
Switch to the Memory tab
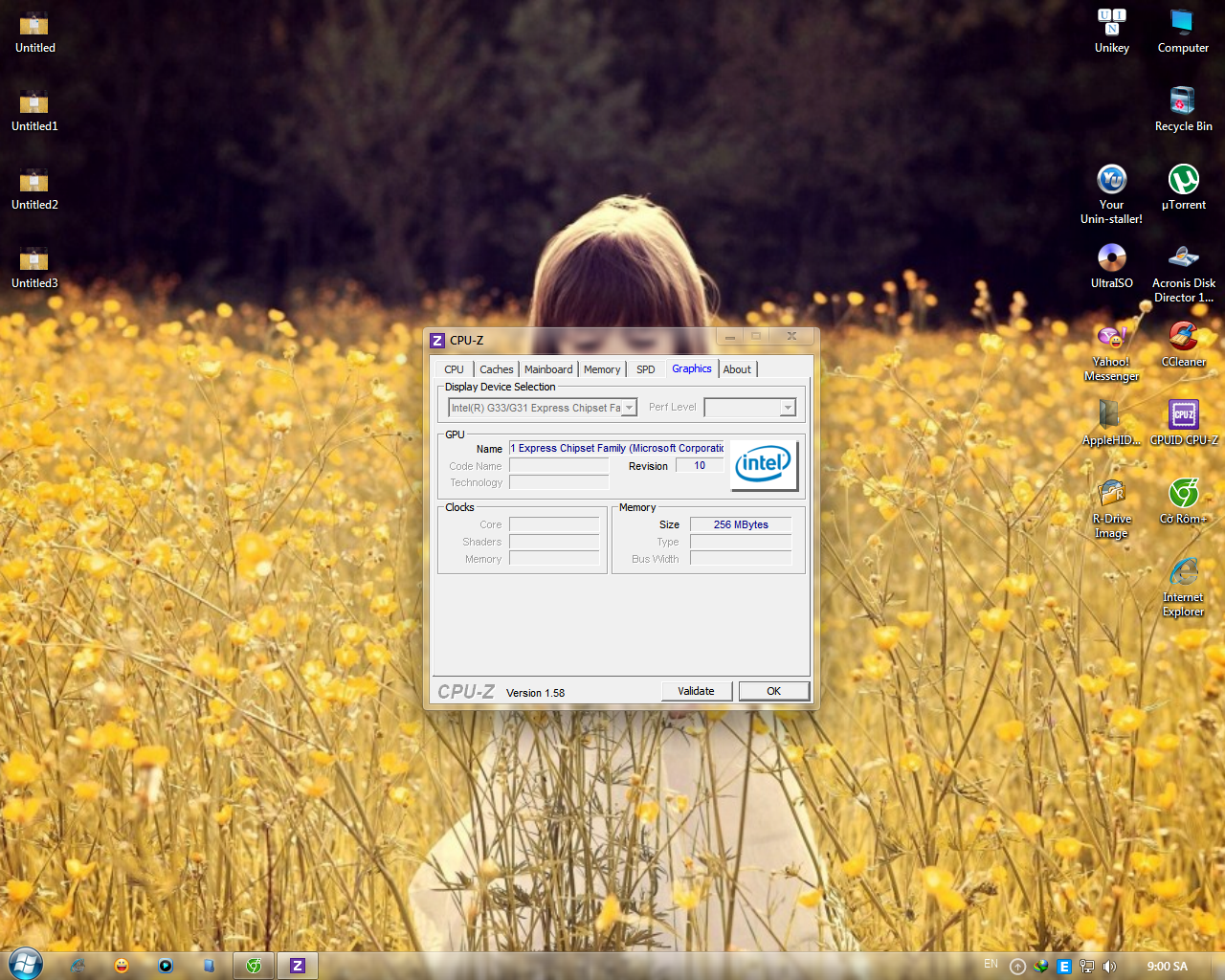point(602,369)
